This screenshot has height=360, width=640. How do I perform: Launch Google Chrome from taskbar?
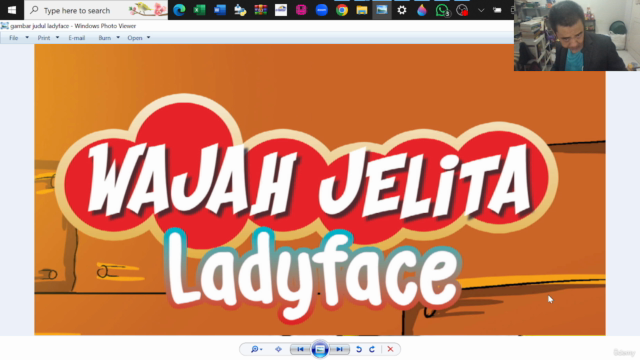(x=342, y=10)
